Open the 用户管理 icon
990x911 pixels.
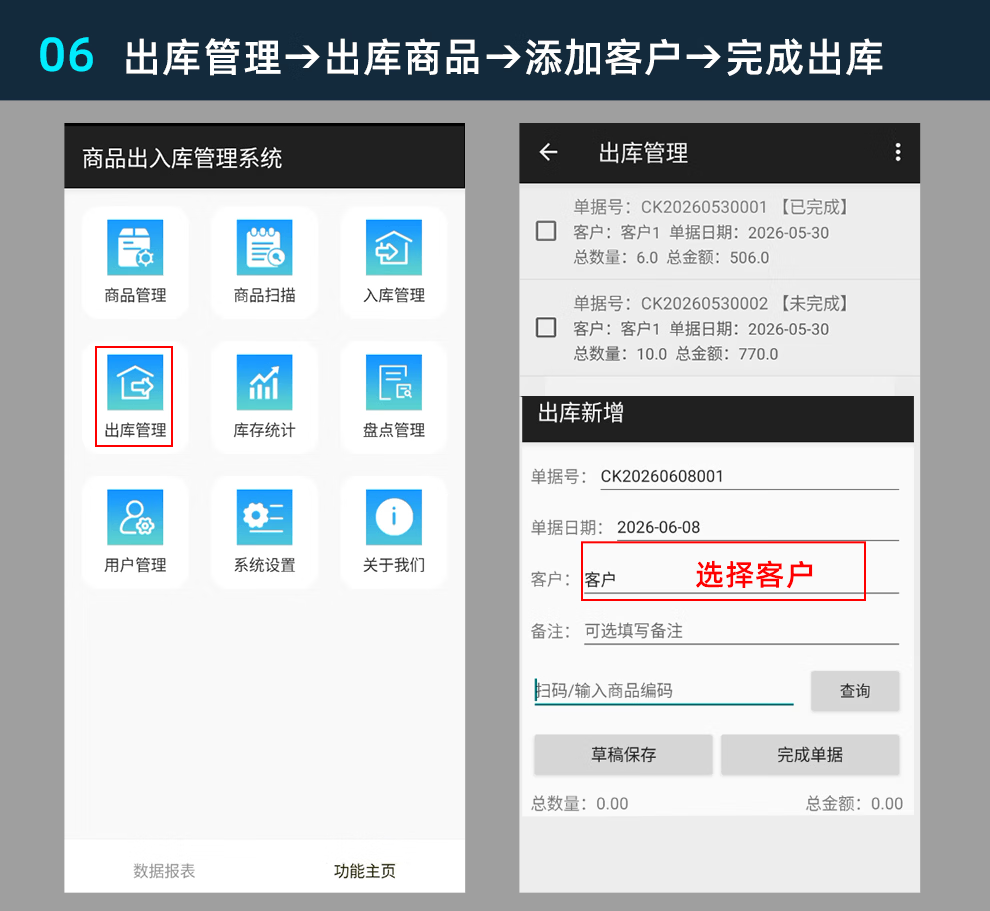[x=135, y=517]
